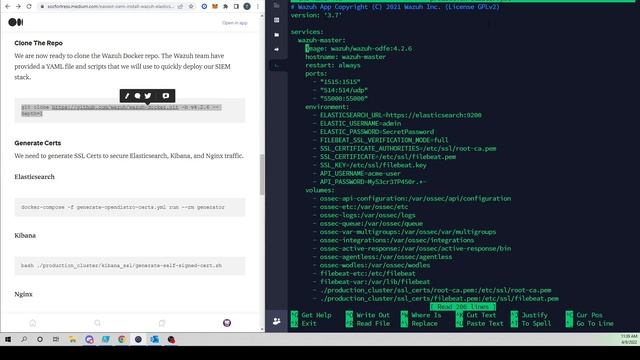Open Outlook from the taskbar

pos(154,340)
